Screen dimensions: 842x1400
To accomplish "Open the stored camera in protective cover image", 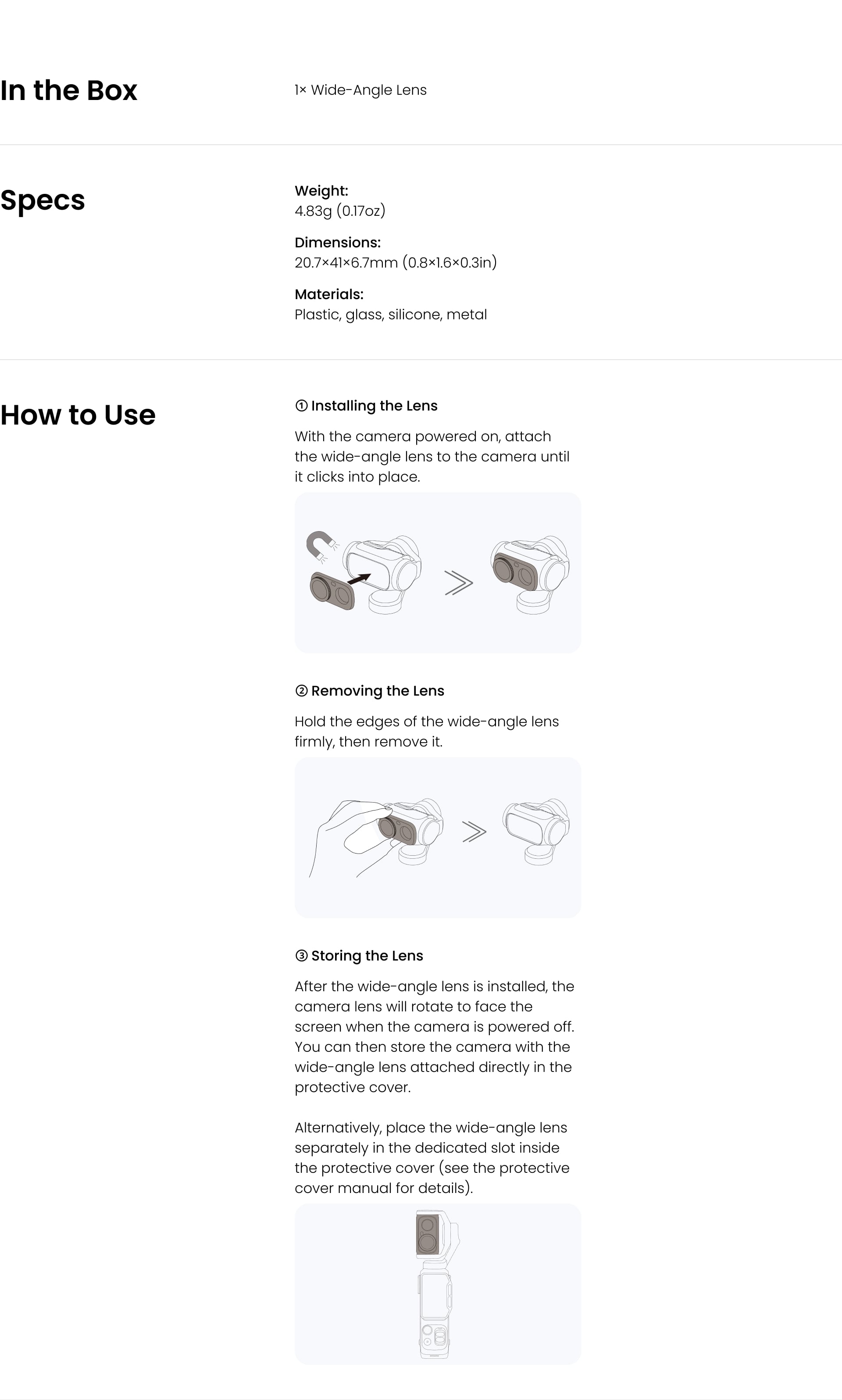I will (x=438, y=1284).
